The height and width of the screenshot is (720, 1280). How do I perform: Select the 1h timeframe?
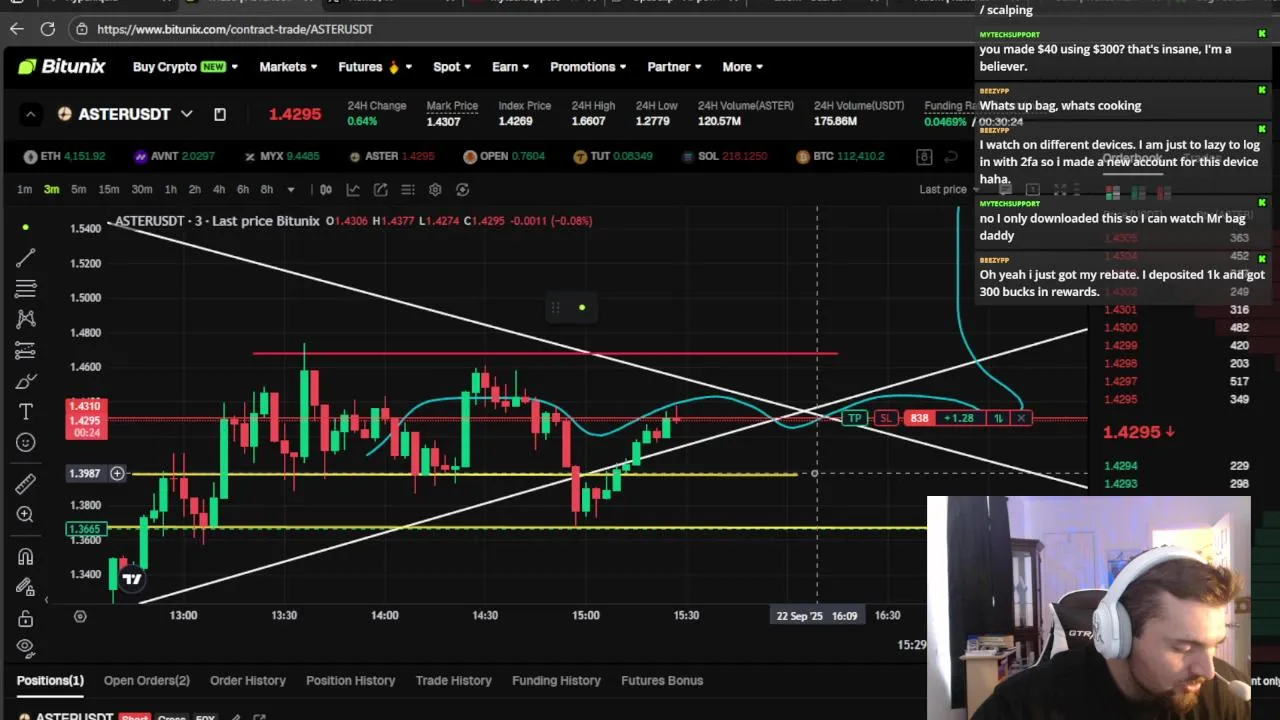click(x=171, y=189)
